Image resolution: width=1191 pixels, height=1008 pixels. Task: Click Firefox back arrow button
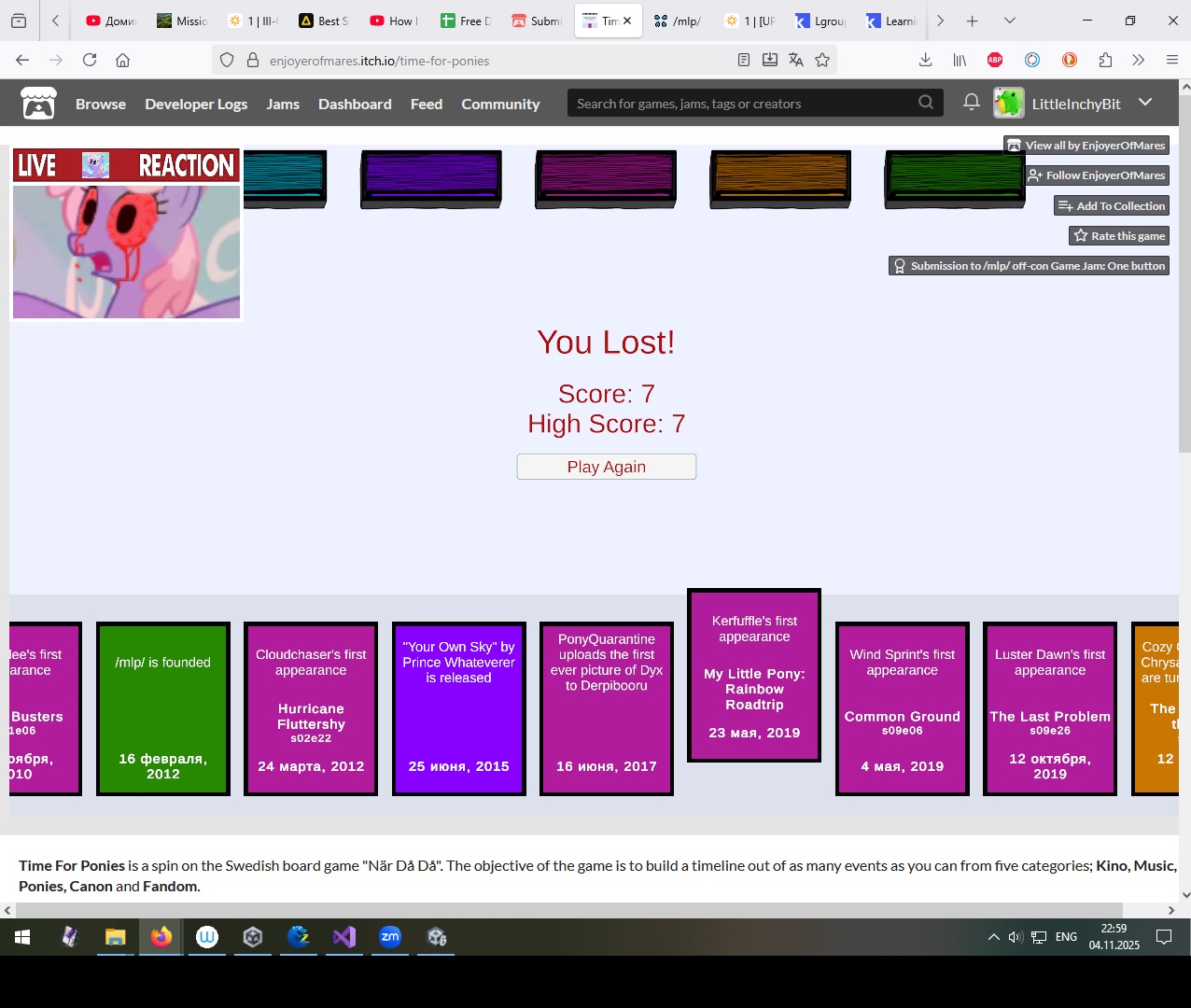tap(22, 60)
